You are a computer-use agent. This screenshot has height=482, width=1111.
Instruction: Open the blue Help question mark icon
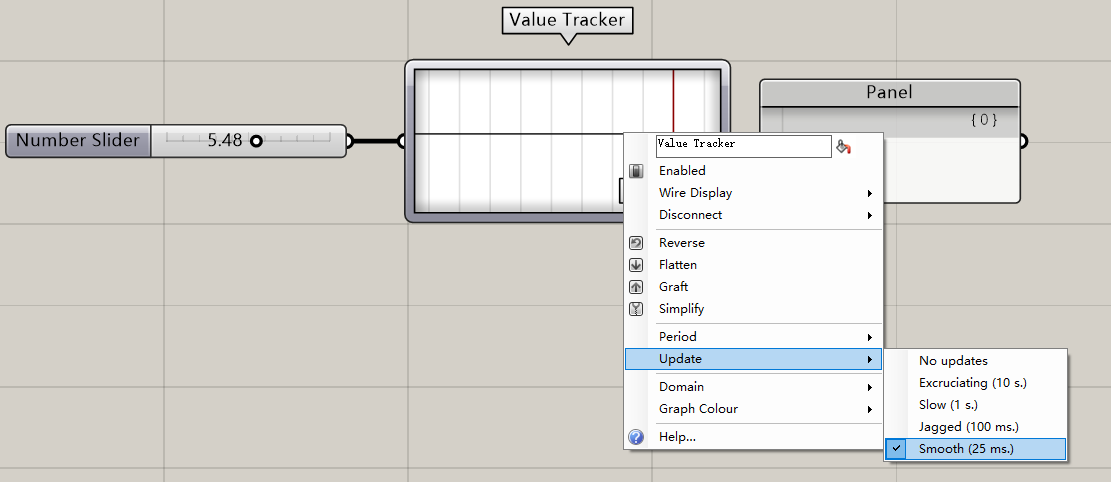click(x=636, y=437)
